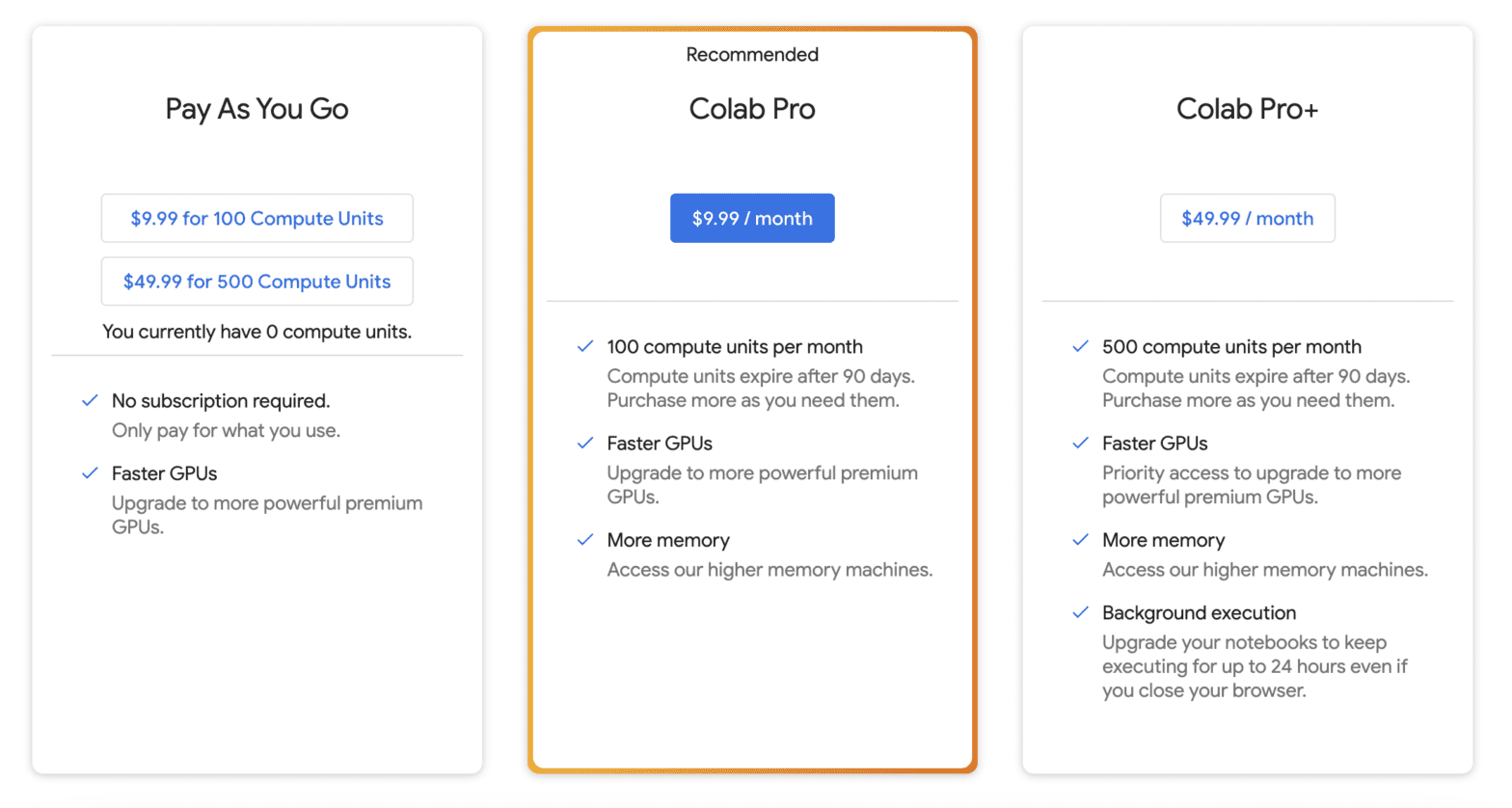Image resolution: width=1512 pixels, height=808 pixels.
Task: Select the '$49.99 for 500 Compute Units' option
Action: click(x=256, y=281)
